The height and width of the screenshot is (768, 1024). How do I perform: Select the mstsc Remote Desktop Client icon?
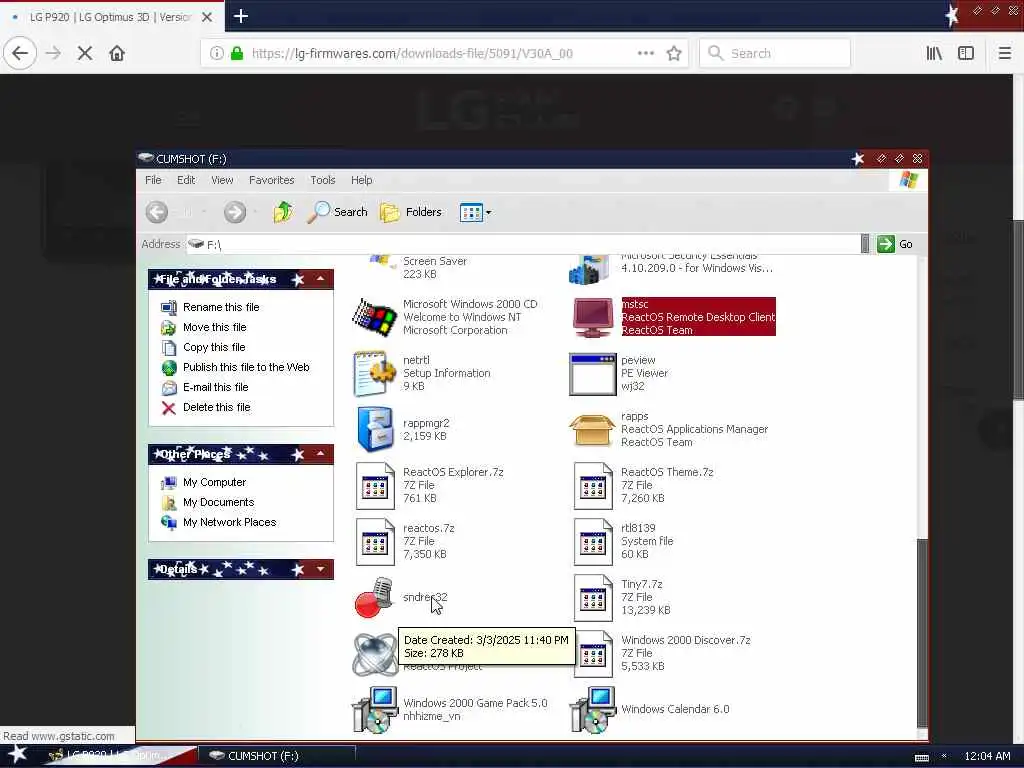593,317
